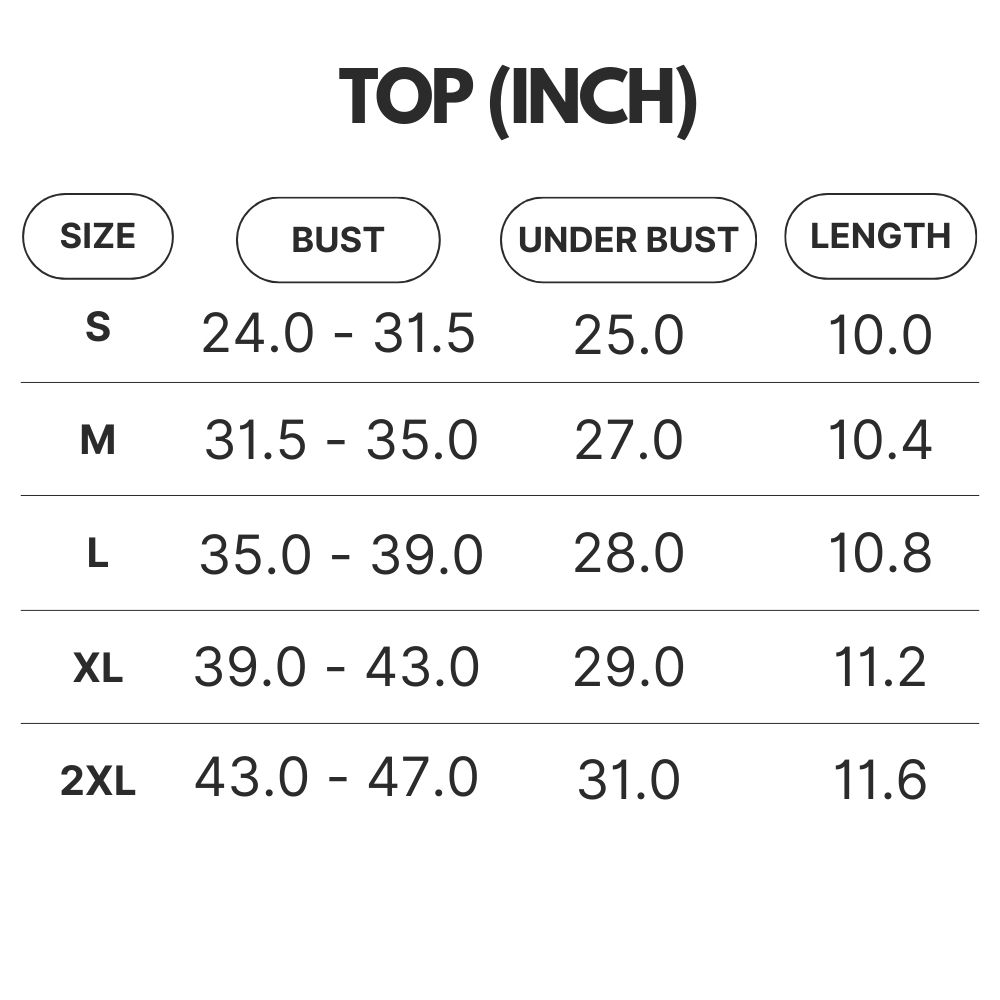Click bust range 24.0 - 31.5
Viewport: 1000px width, 1000px height.
338,334
